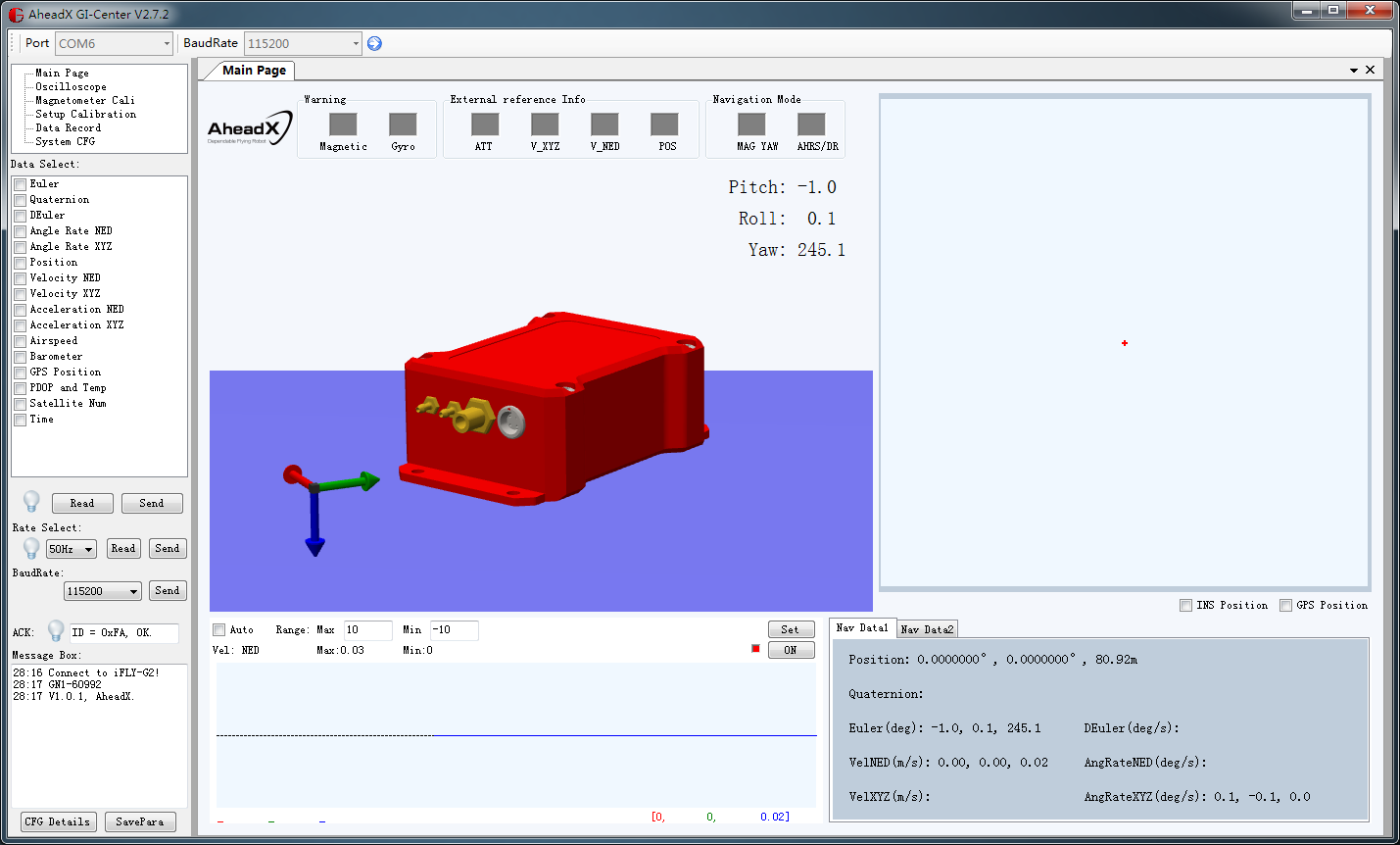Open the toolbar BaudRate 115200 dropdown
The width and height of the screenshot is (1400, 845).
click(303, 43)
